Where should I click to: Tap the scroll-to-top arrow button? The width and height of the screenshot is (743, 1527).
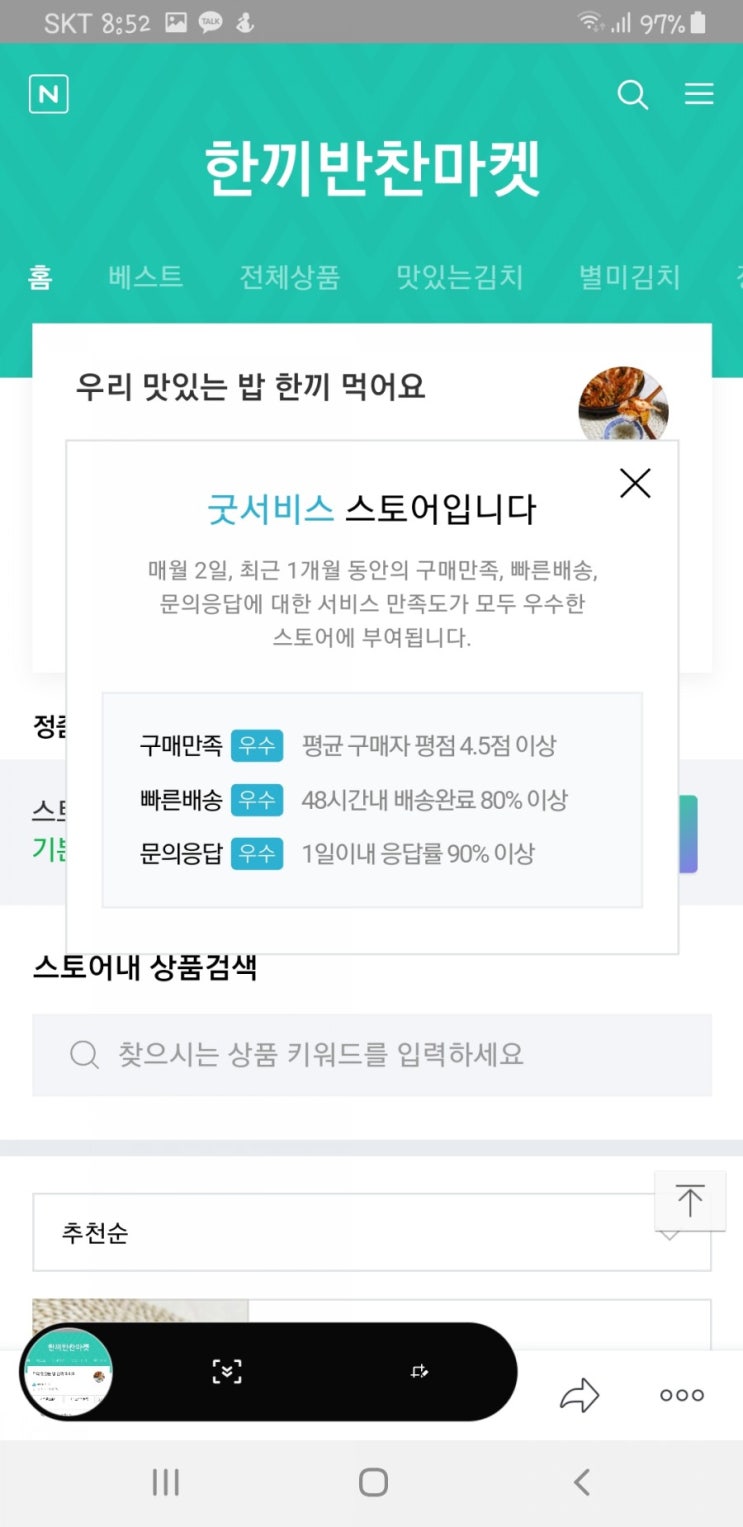point(689,1200)
